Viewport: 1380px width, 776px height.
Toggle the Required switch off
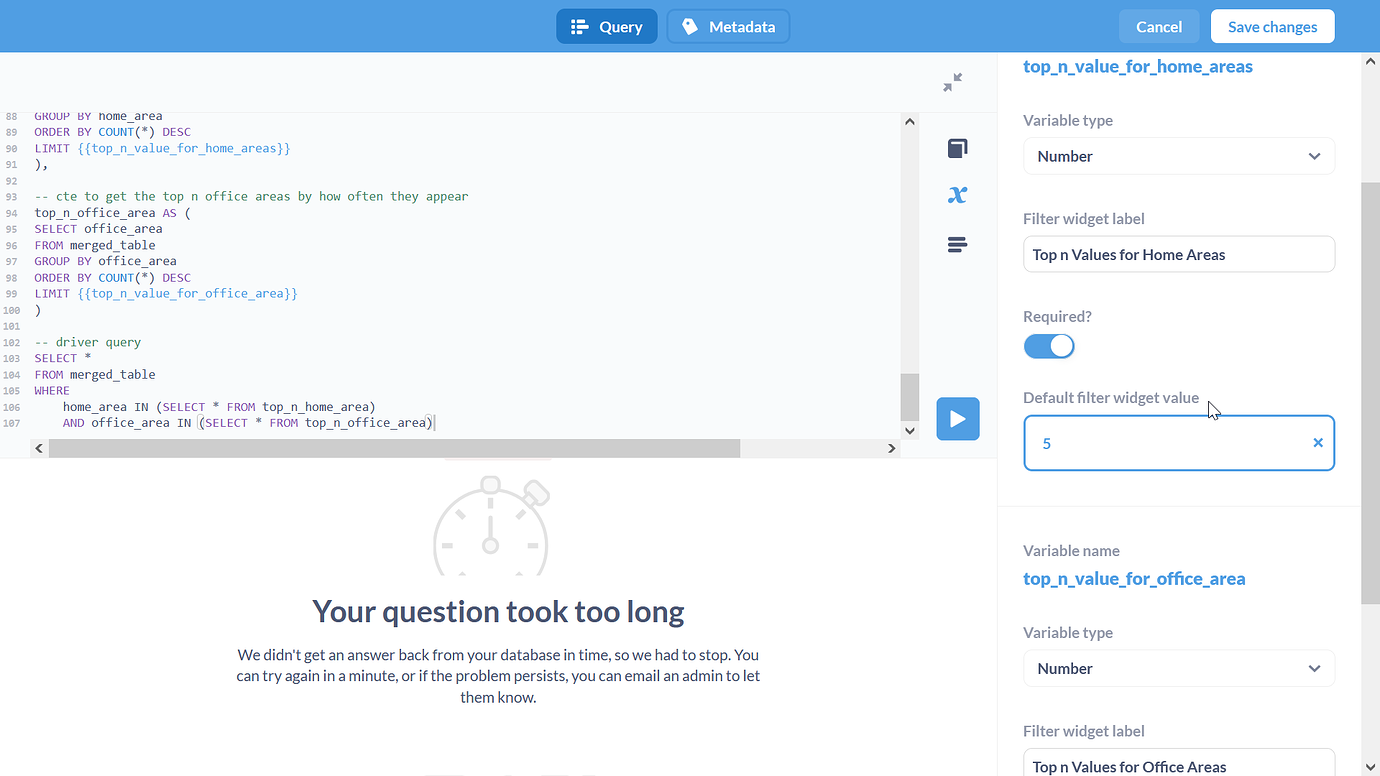pyautogui.click(x=1049, y=346)
